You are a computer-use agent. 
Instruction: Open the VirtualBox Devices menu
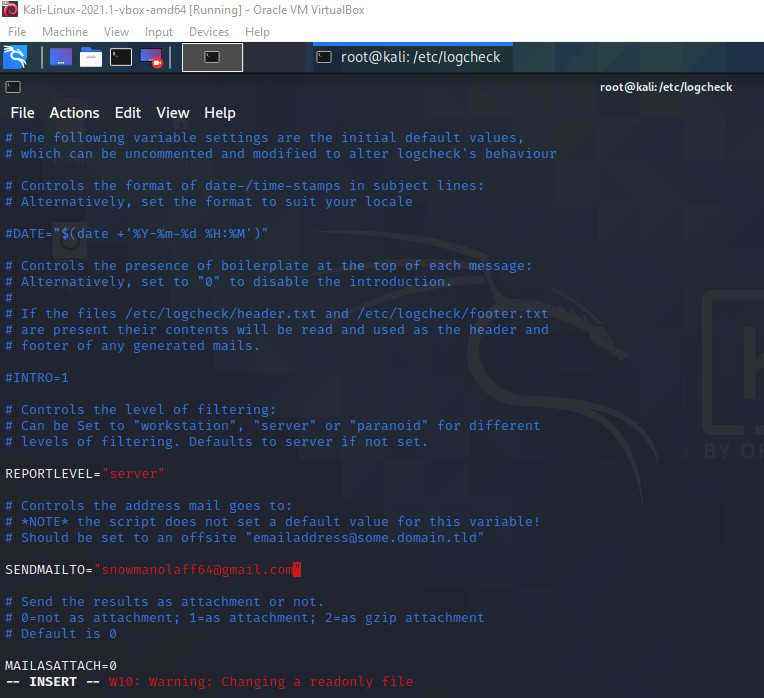209,32
